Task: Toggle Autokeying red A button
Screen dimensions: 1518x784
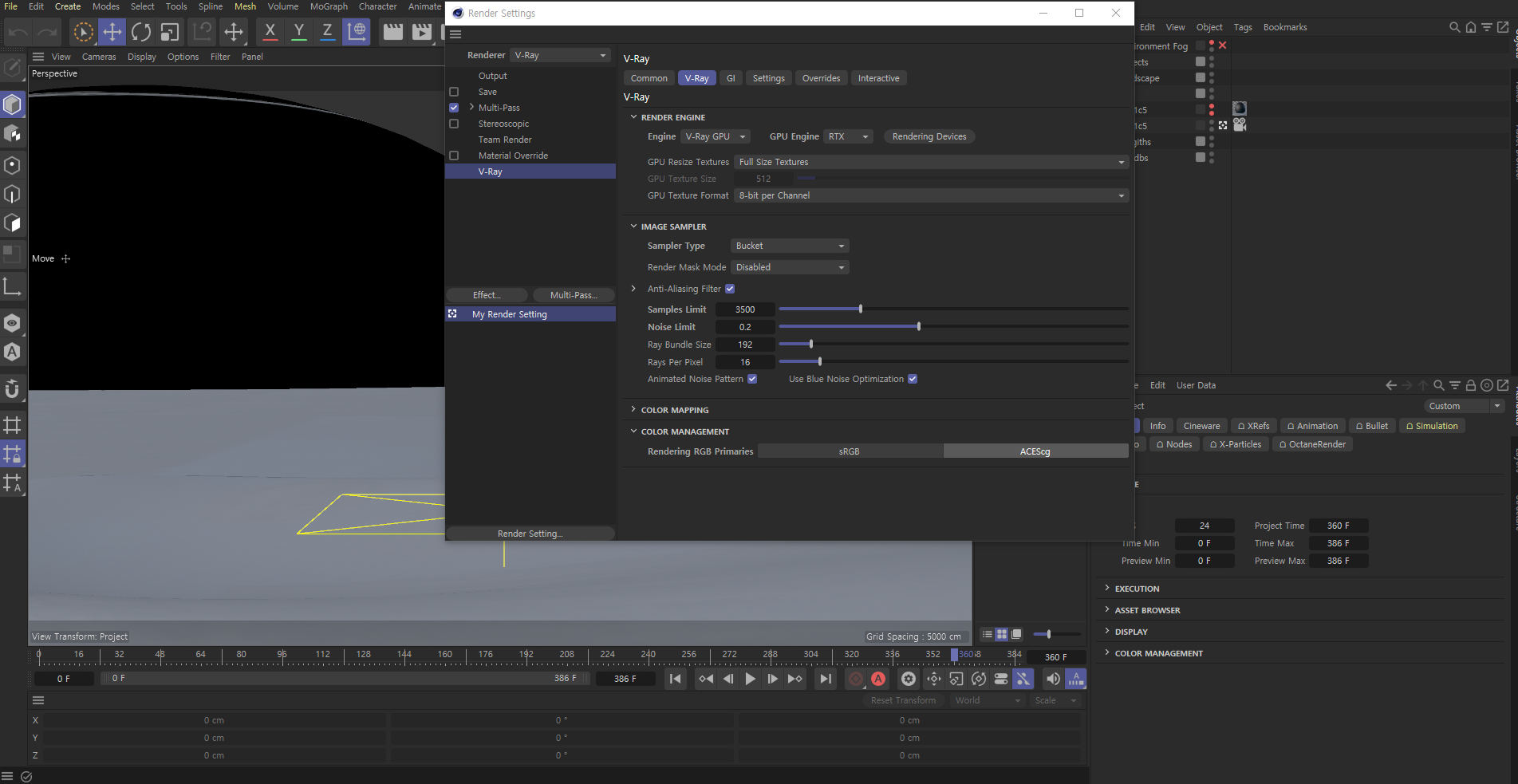Action: click(878, 679)
